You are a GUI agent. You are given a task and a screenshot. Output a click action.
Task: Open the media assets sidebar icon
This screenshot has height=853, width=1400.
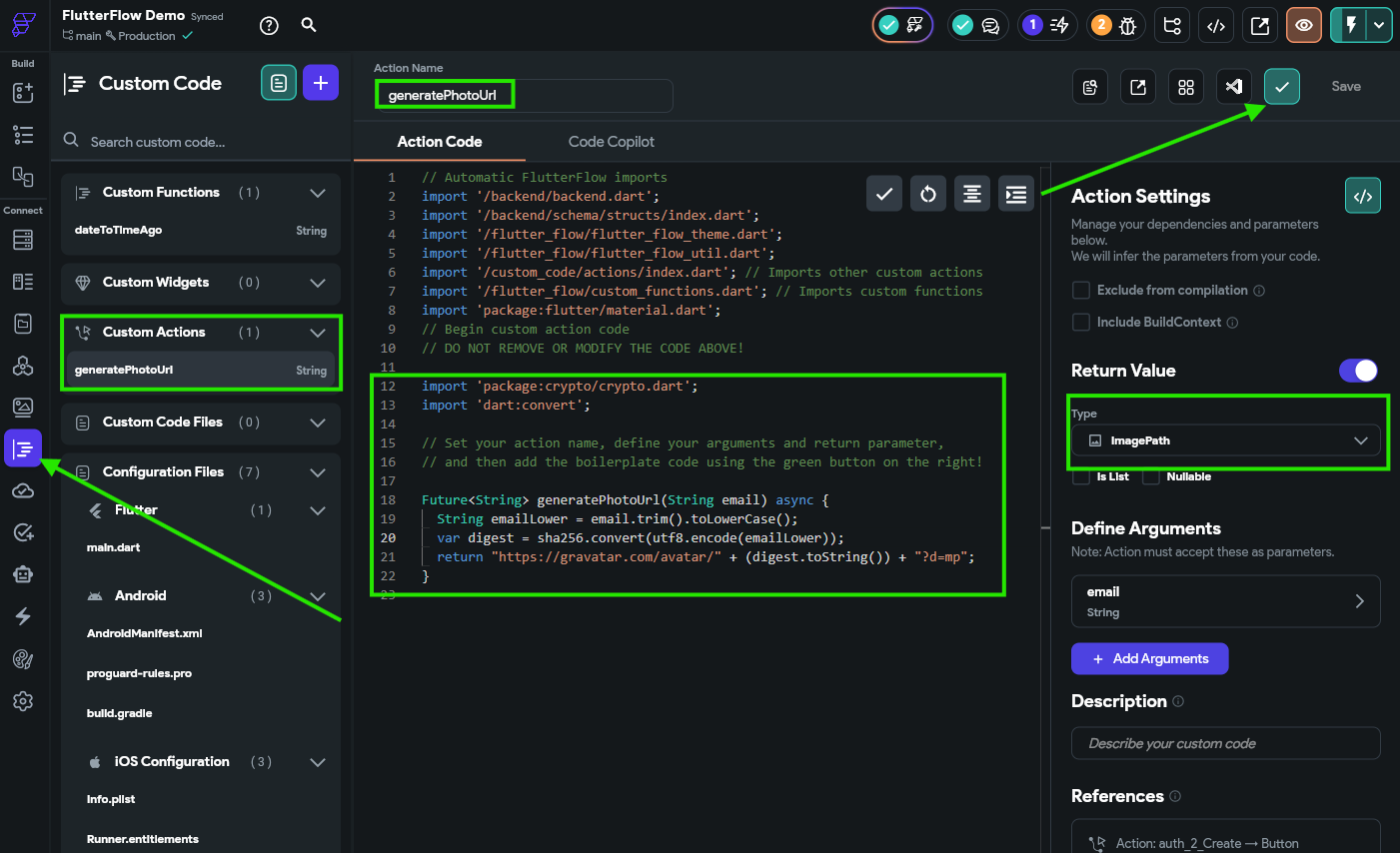pyautogui.click(x=23, y=407)
